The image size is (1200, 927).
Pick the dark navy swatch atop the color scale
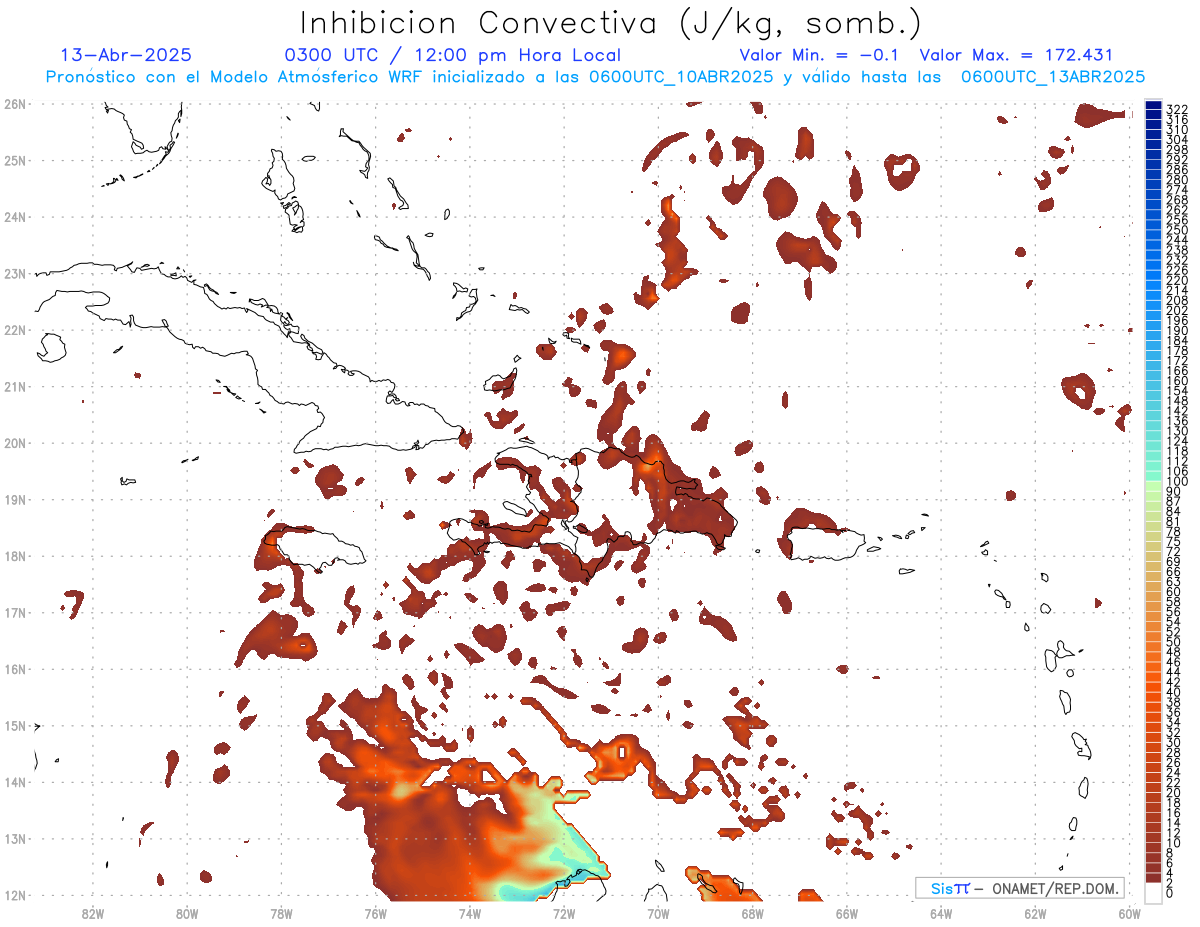coord(1153,107)
